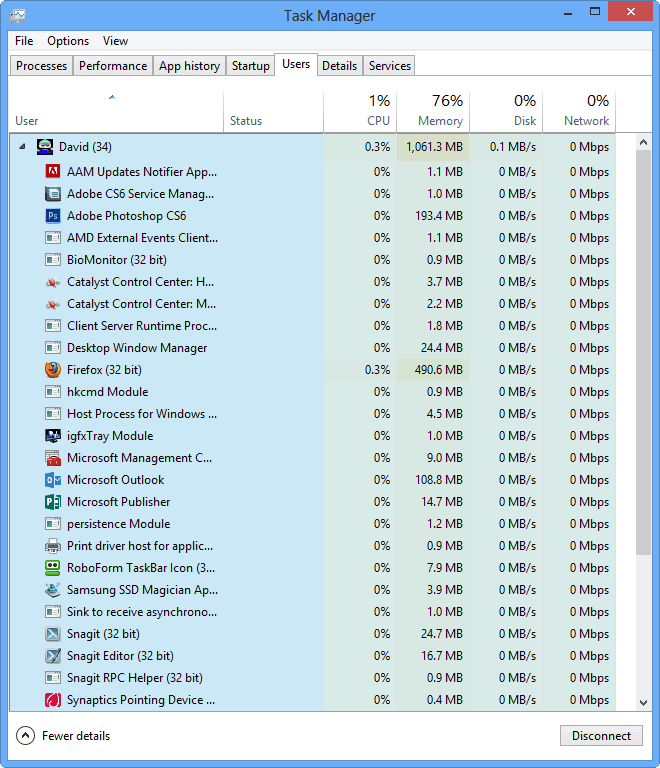Image resolution: width=660 pixels, height=768 pixels.
Task: Click the Snagit (32 bit) icon
Action: (53, 634)
